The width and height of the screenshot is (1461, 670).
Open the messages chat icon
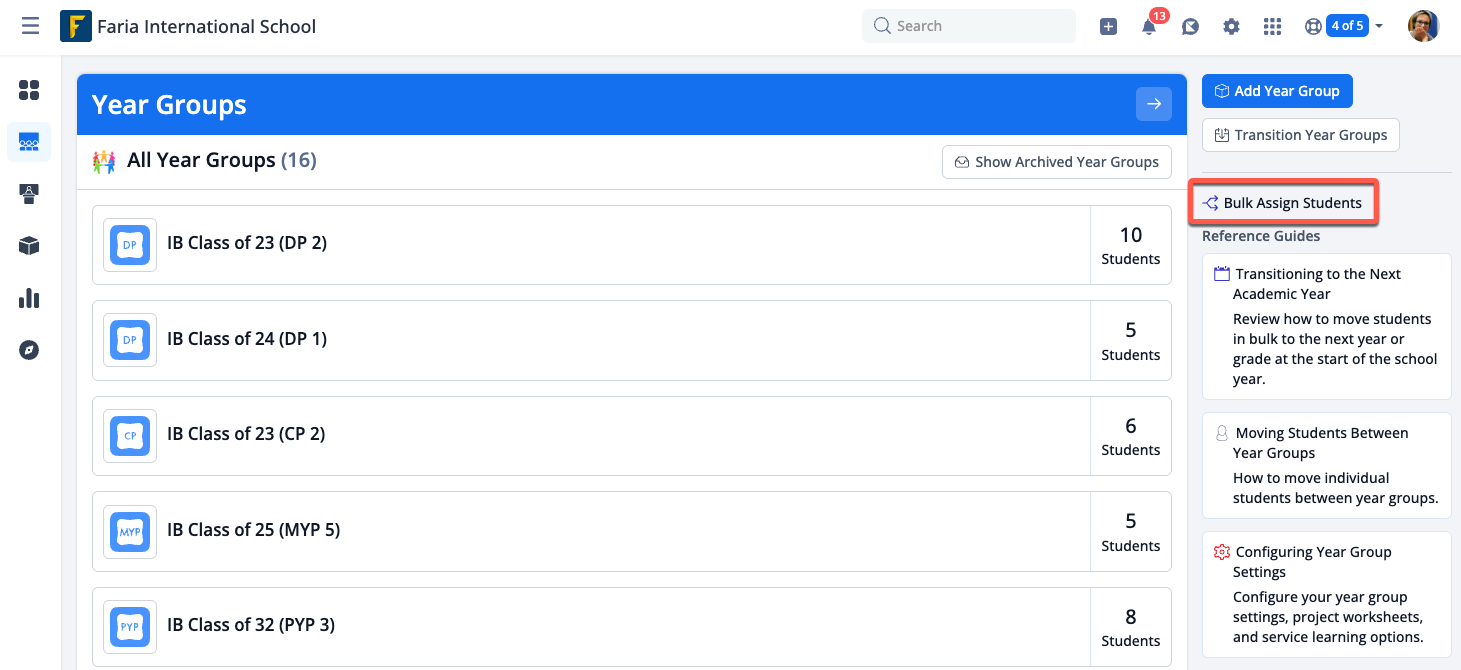(1190, 27)
